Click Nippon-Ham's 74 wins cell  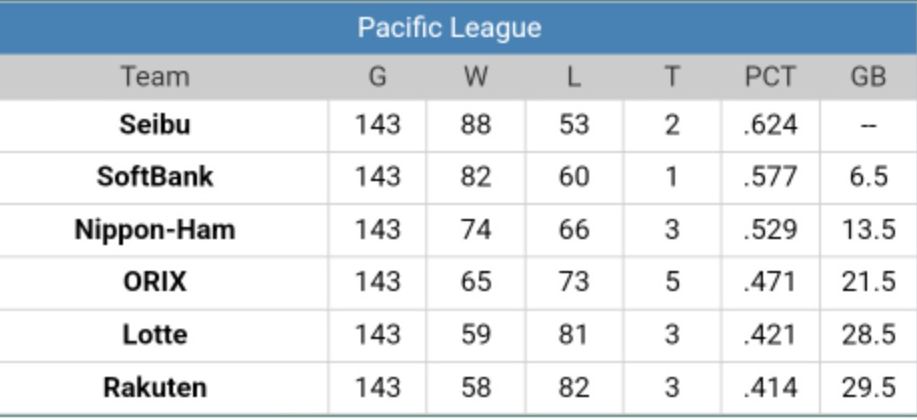point(475,230)
